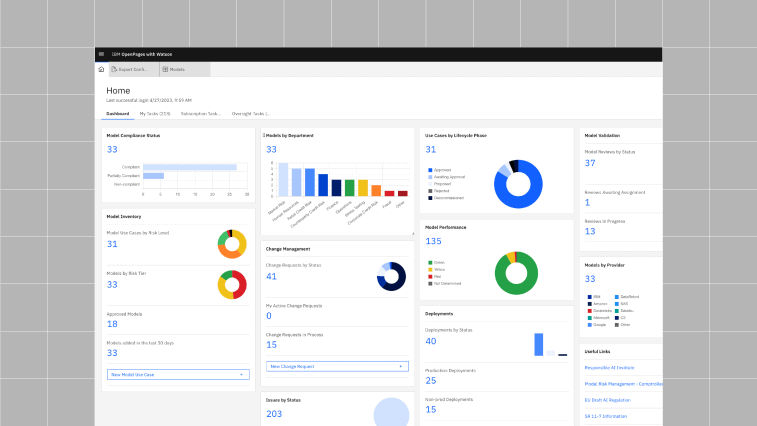Click Production Deployments count 25
This screenshot has height=426, width=757.
431,381
